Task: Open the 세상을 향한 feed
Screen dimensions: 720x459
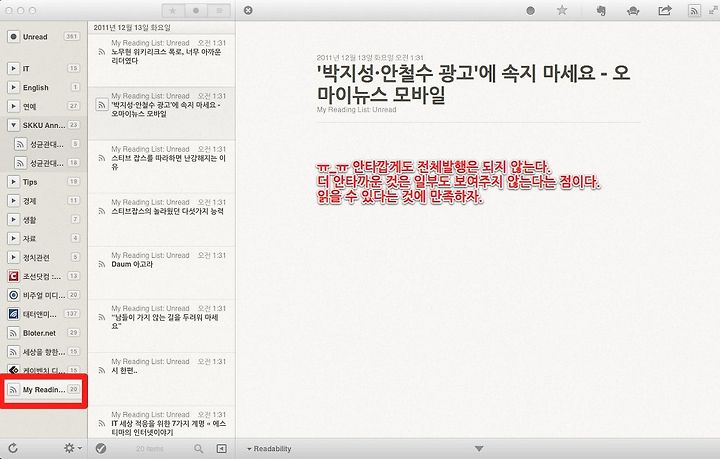Action: (x=43, y=352)
